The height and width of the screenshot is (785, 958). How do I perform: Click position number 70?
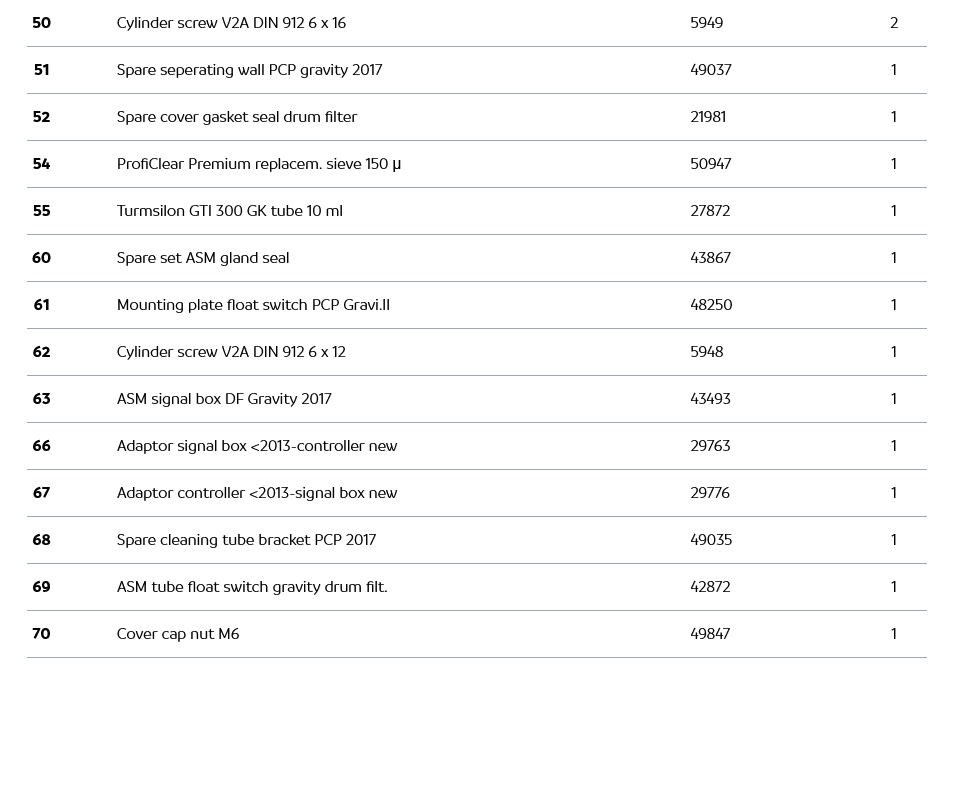(41, 634)
